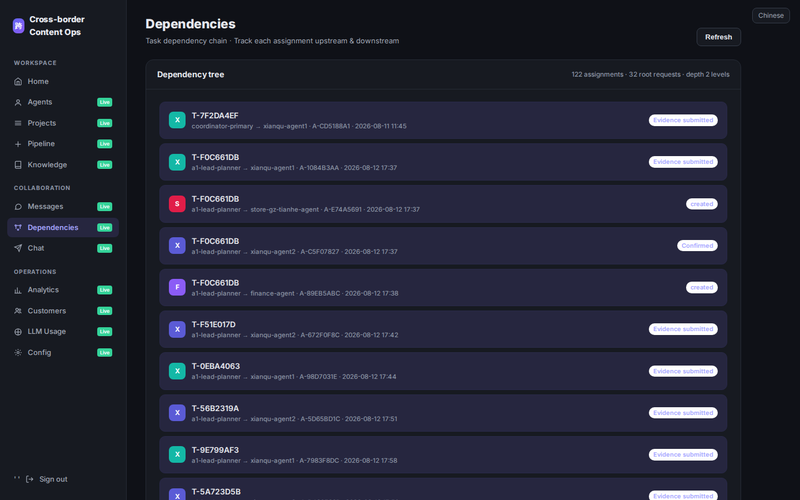Image resolution: width=800 pixels, height=500 pixels.
Task: Click the Live badge beside LLM Usage
Action: pos(105,332)
